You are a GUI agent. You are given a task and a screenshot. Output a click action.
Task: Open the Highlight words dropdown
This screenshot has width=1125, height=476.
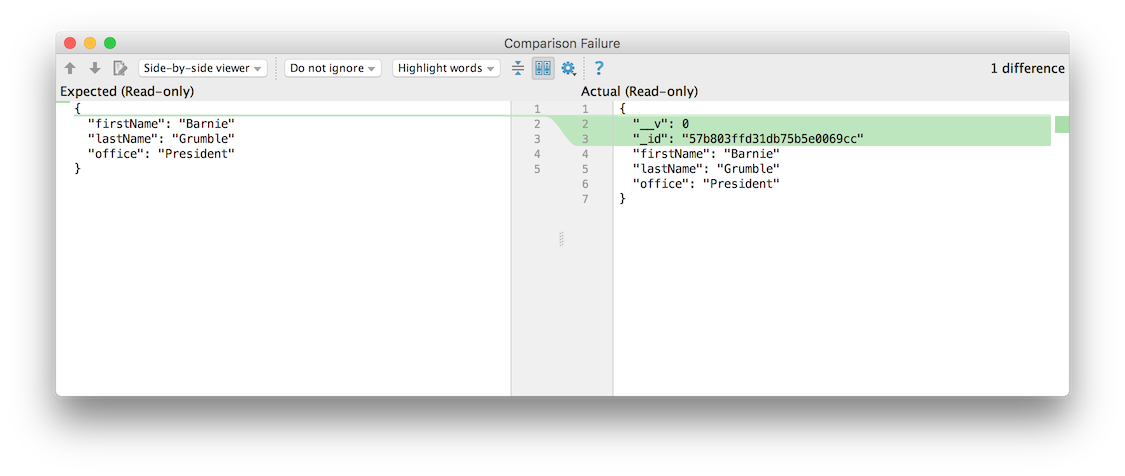(x=446, y=69)
